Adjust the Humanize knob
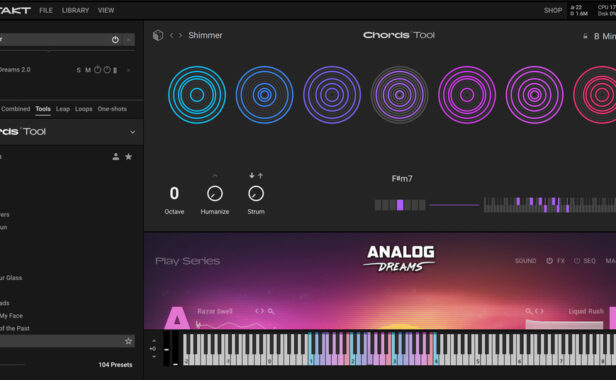 214,193
